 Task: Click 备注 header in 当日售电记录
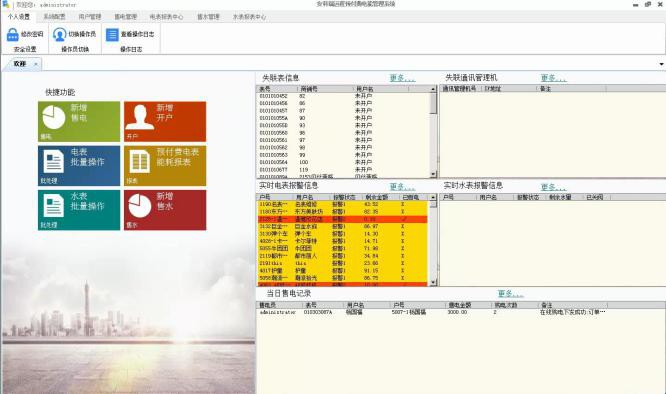point(573,305)
